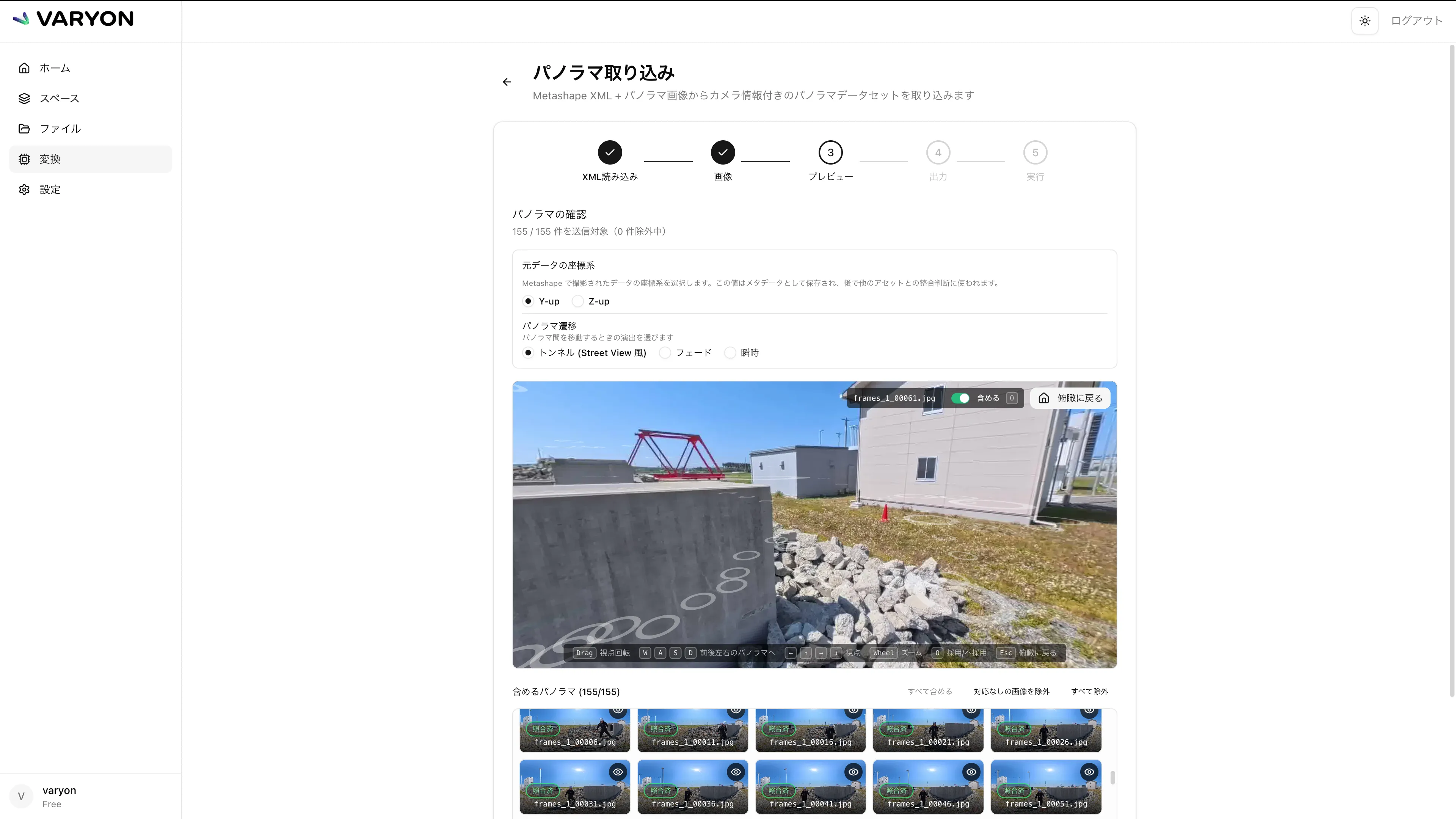Click 俯瞰に戻る button in viewer
Image resolution: width=1456 pixels, height=819 pixels.
pyautogui.click(x=1070, y=399)
